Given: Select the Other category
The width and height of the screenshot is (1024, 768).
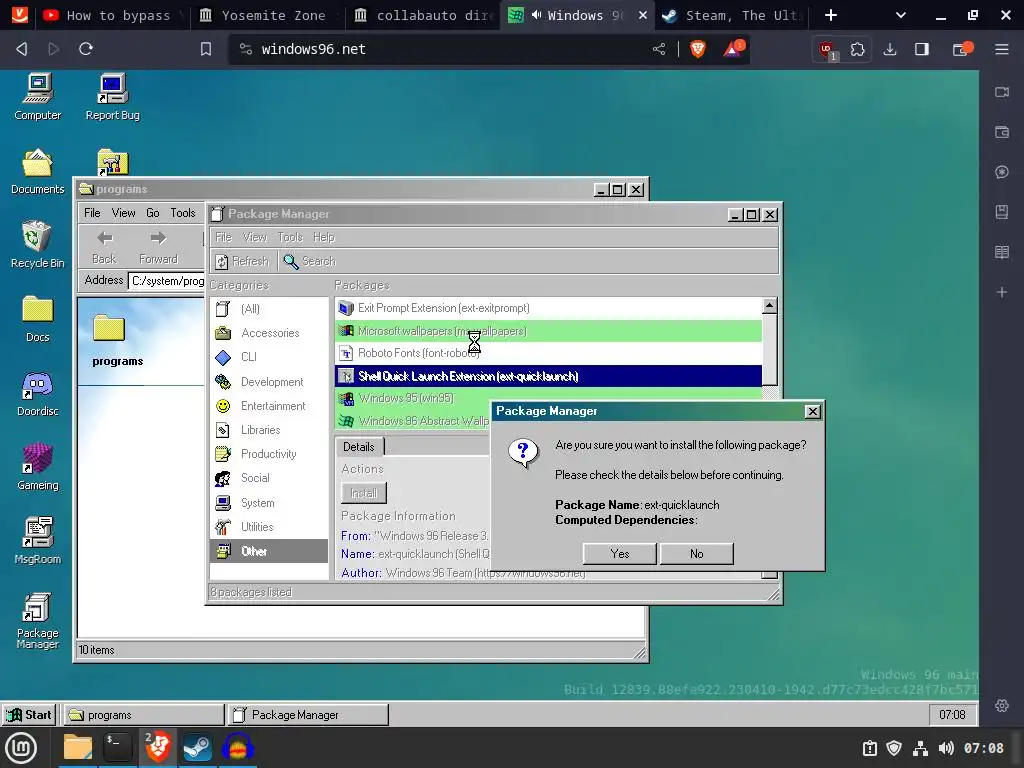Looking at the screenshot, I should coord(268,551).
